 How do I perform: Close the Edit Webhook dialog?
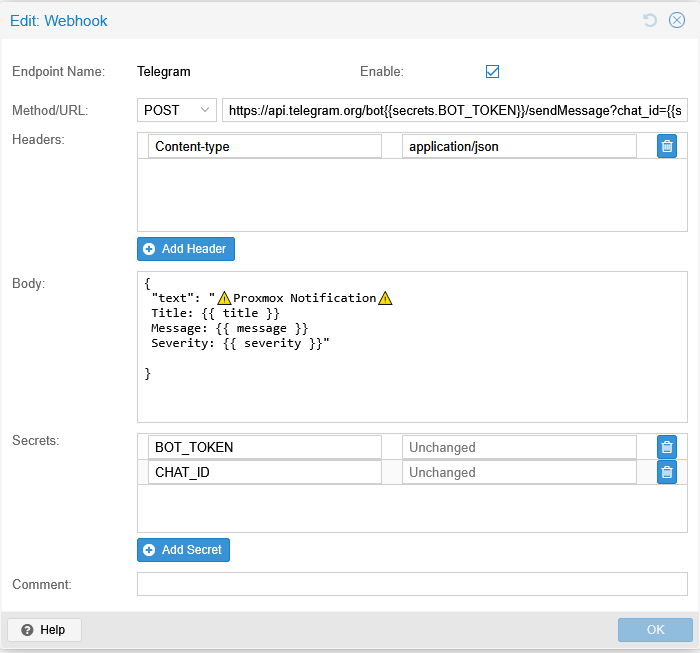coord(677,20)
